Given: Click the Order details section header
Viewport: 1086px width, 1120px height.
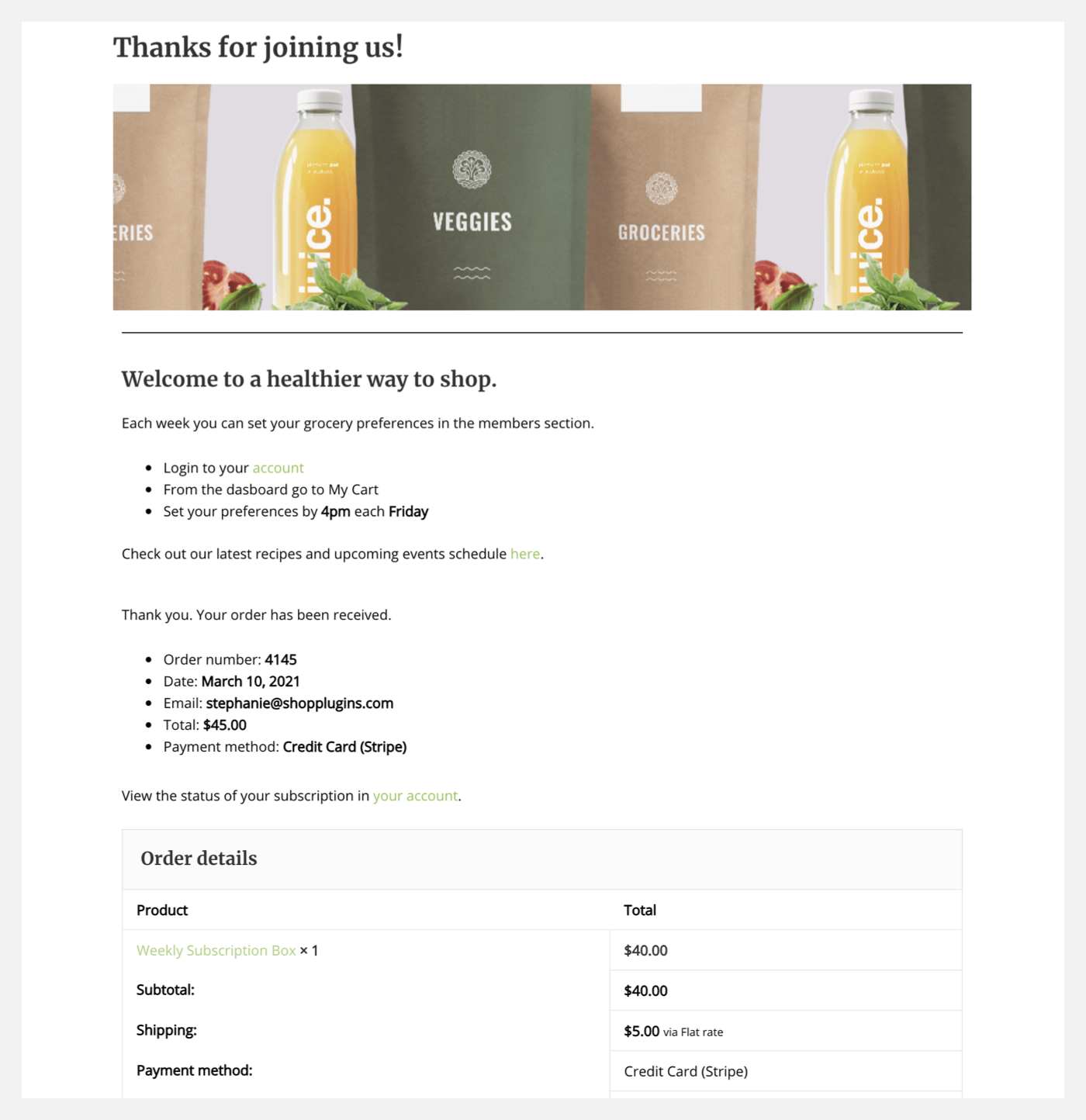Looking at the screenshot, I should 199,859.
